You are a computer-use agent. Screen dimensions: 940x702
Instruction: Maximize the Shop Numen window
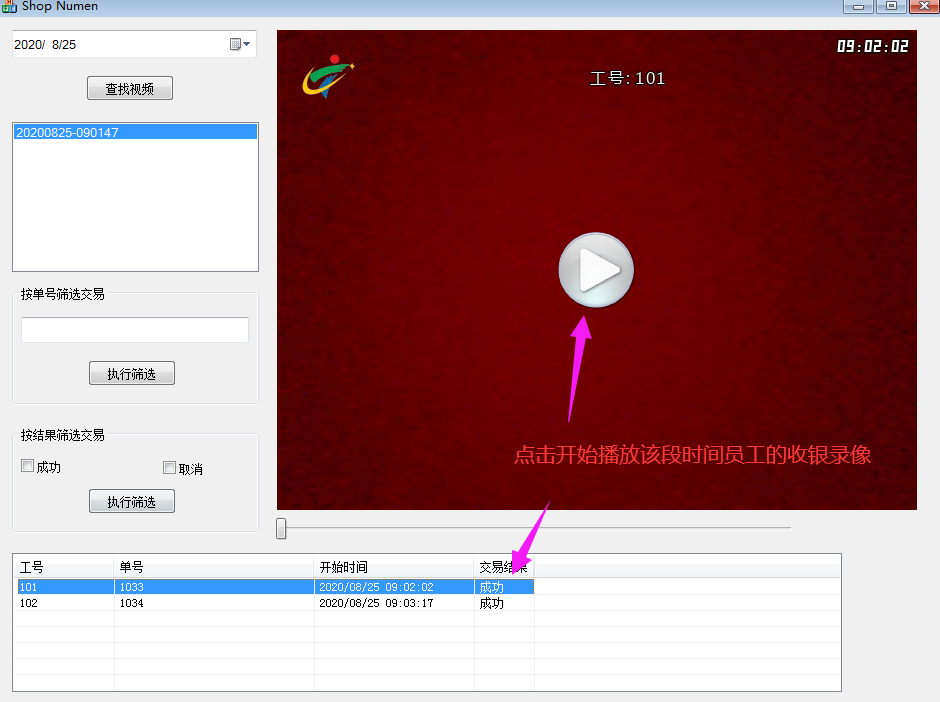click(891, 6)
